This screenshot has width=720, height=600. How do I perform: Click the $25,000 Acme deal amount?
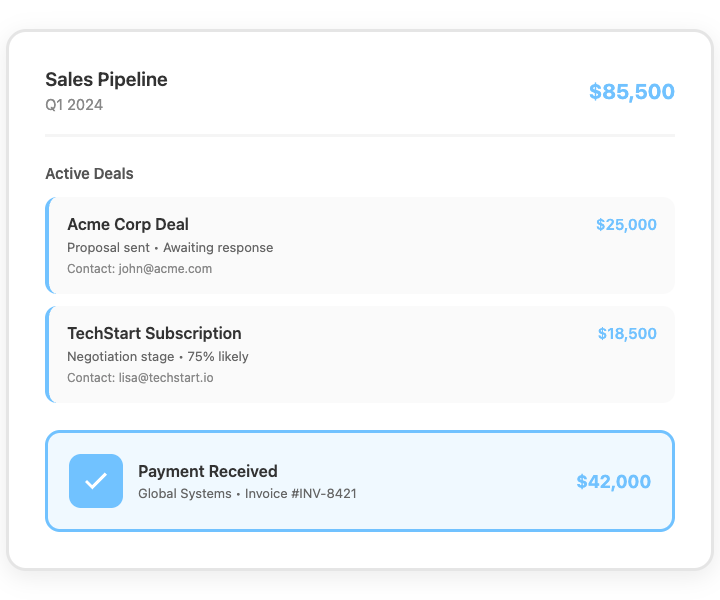click(626, 224)
